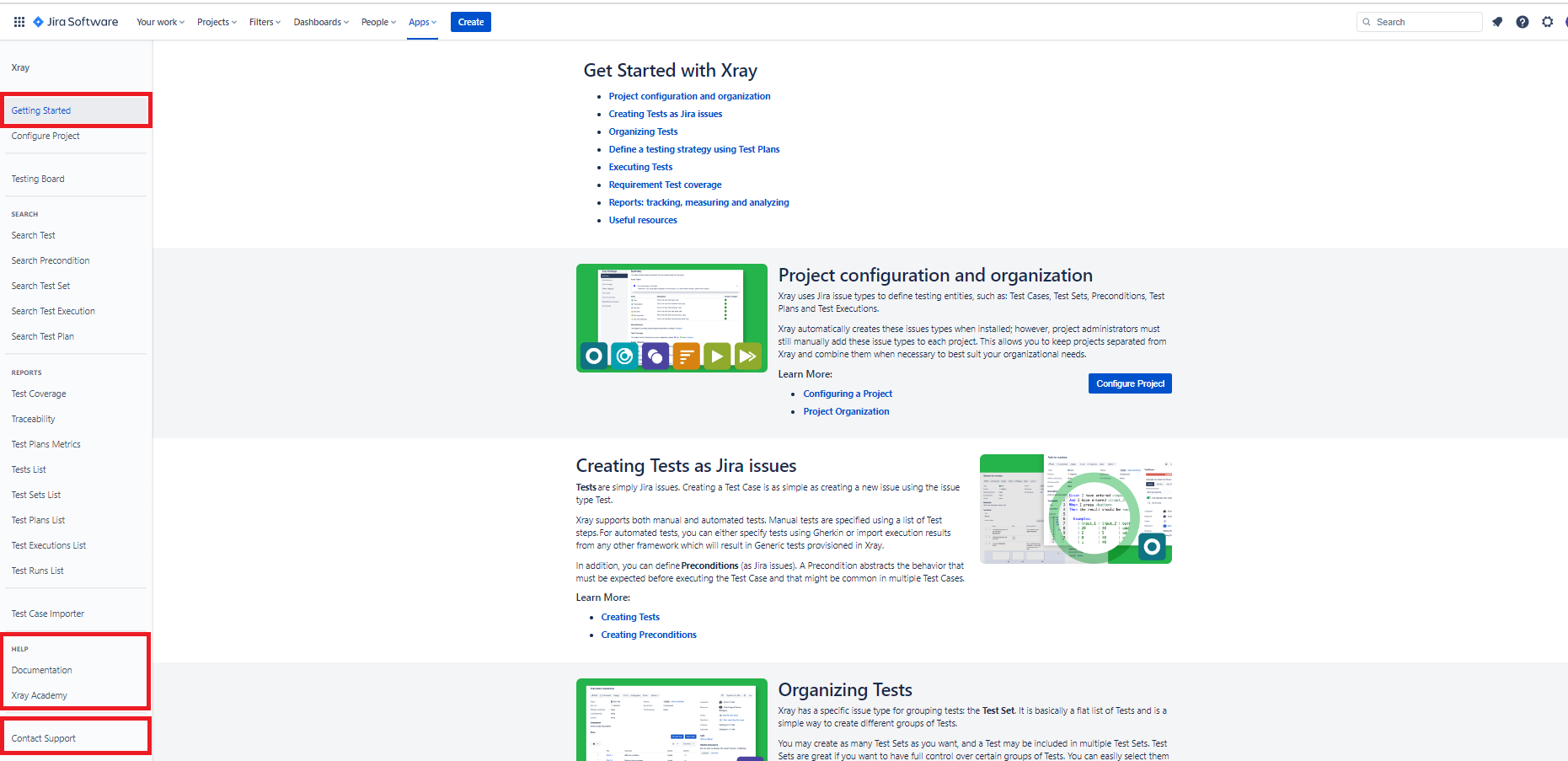Expand the Apps dropdown
The image size is (1568, 761).
click(422, 22)
